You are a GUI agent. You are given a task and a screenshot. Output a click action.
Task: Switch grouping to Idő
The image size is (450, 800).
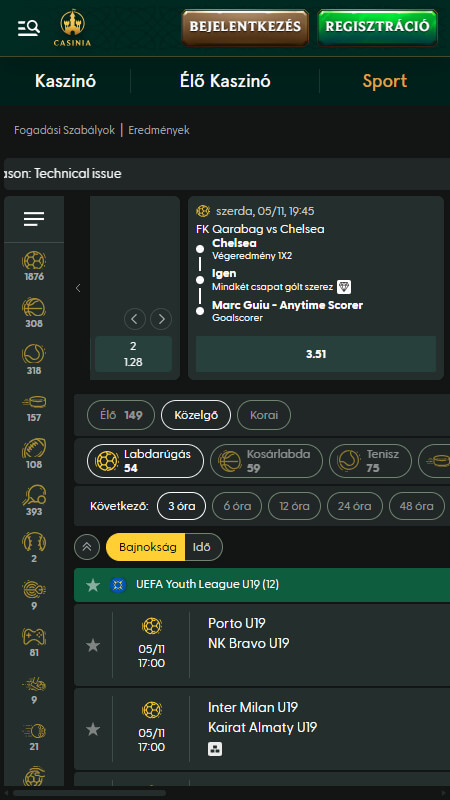[x=204, y=547]
